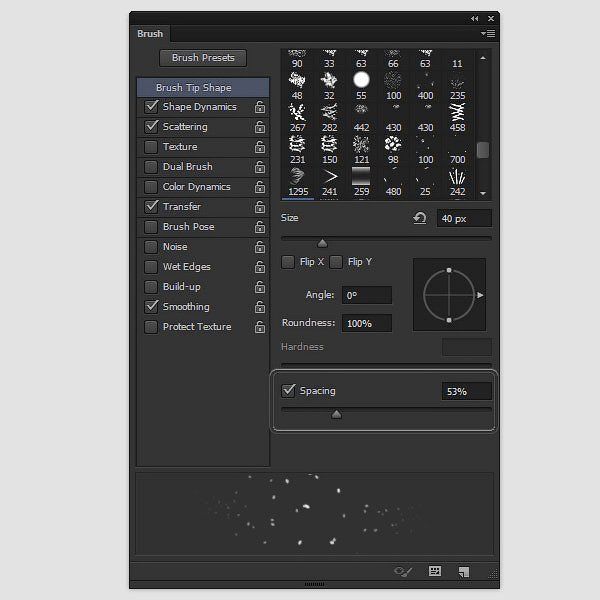Select brush tip 1295

coord(298,182)
